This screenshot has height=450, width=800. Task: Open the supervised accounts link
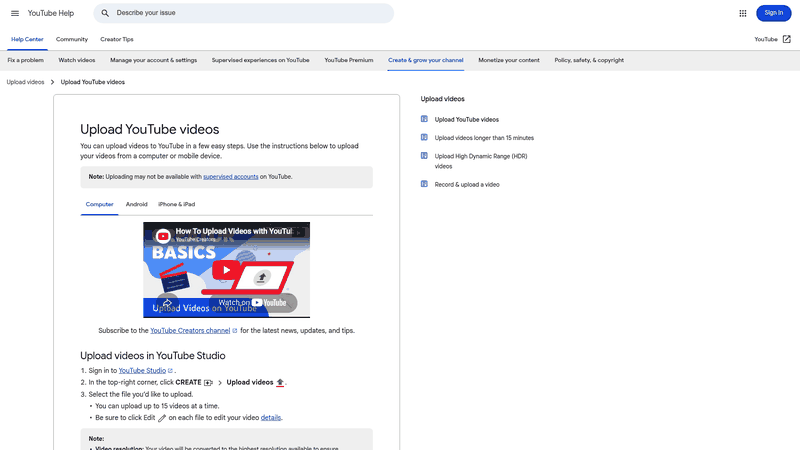[231, 177]
